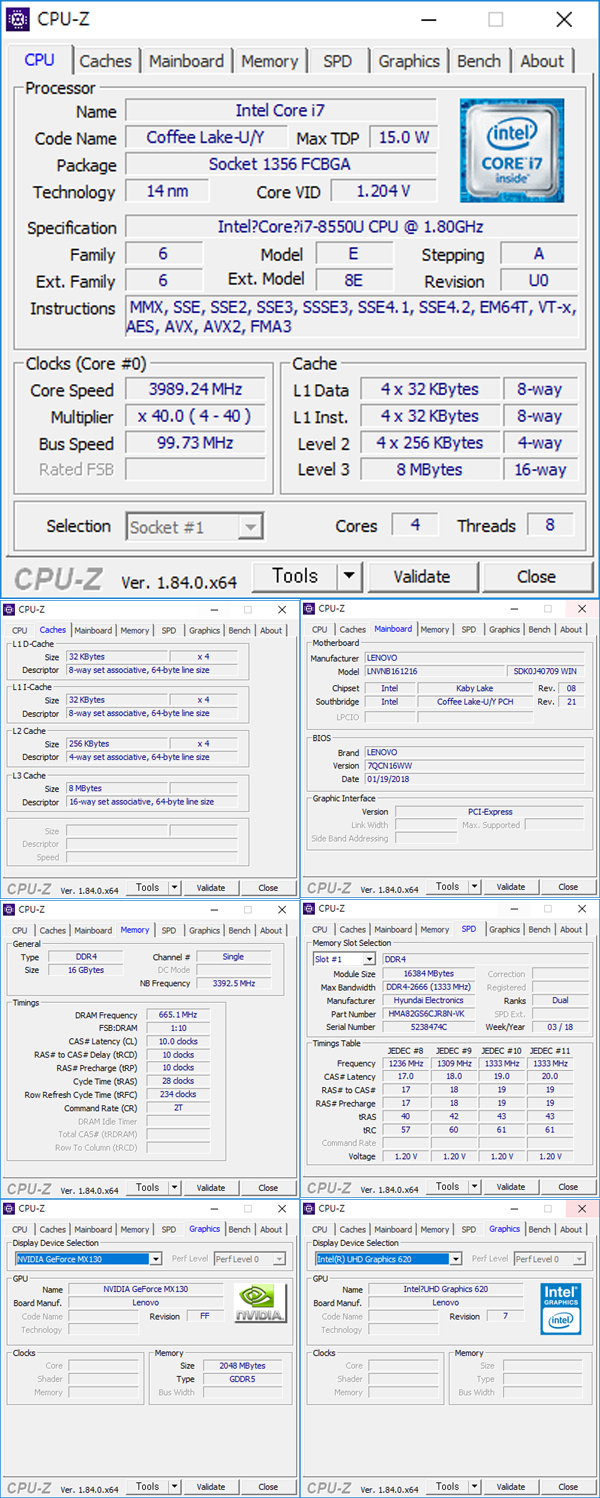
Task: Click the Core VID value 1.204 V
Action: pyautogui.click(x=383, y=192)
